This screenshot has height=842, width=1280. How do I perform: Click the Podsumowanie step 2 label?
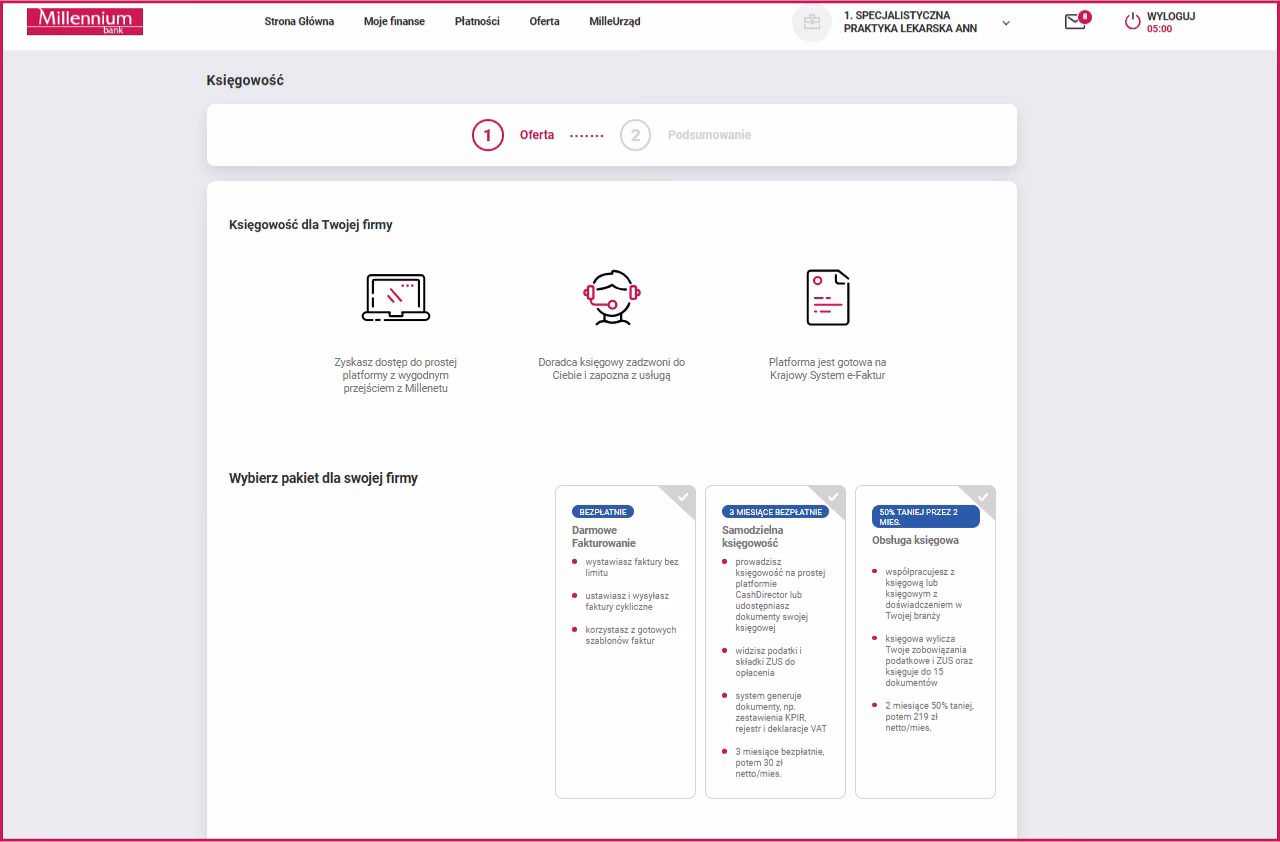(709, 135)
